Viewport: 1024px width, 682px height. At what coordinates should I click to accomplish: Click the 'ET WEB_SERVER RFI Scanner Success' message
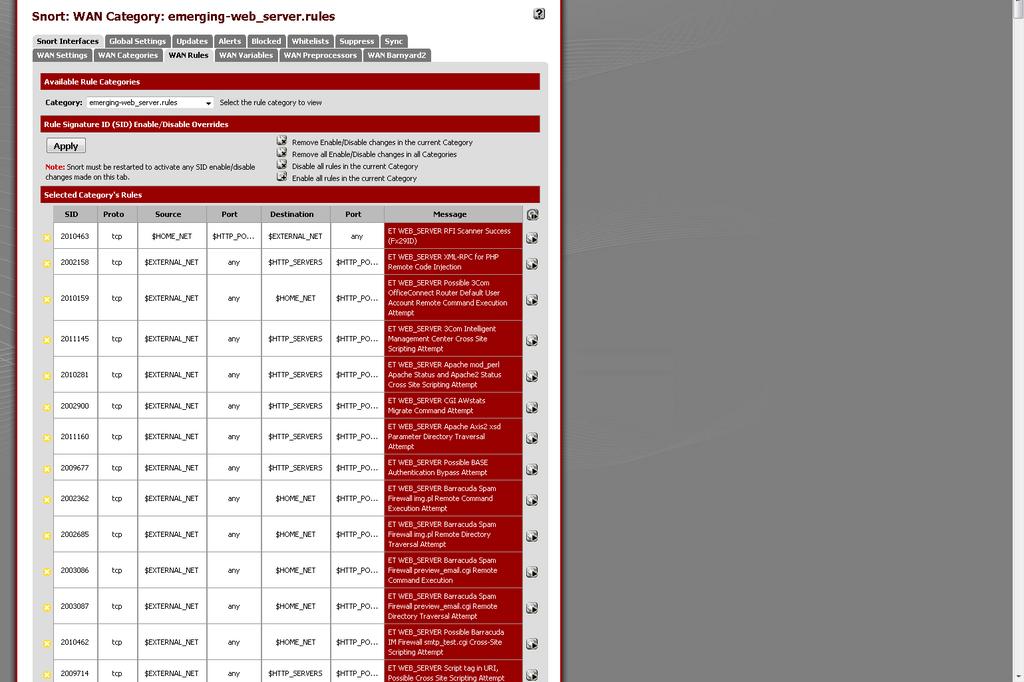[453, 236]
